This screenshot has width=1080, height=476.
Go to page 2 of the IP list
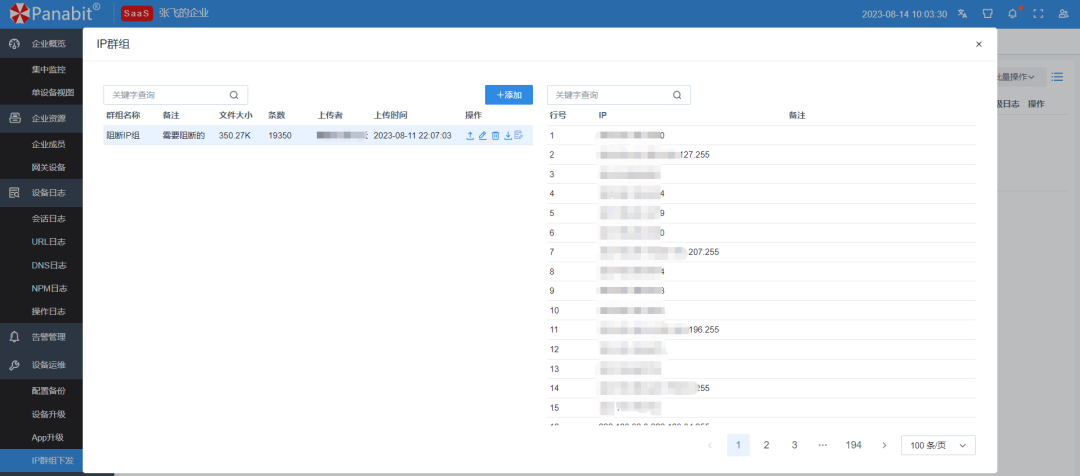766,445
